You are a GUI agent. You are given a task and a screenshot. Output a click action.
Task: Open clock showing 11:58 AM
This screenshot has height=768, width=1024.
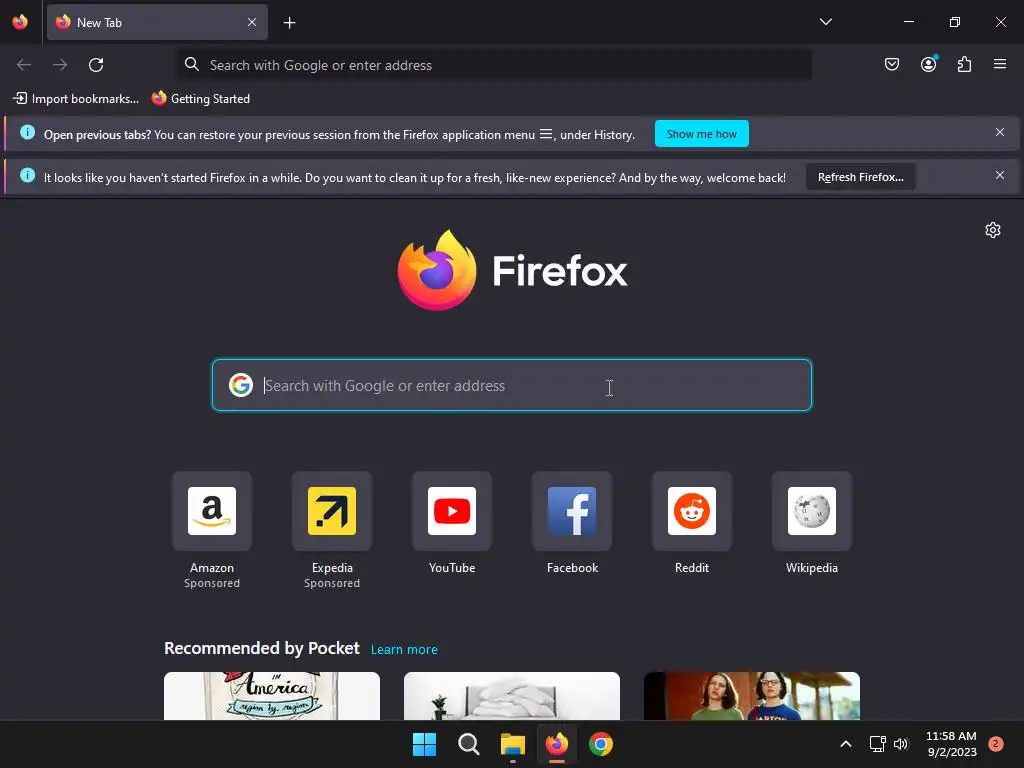point(951,744)
